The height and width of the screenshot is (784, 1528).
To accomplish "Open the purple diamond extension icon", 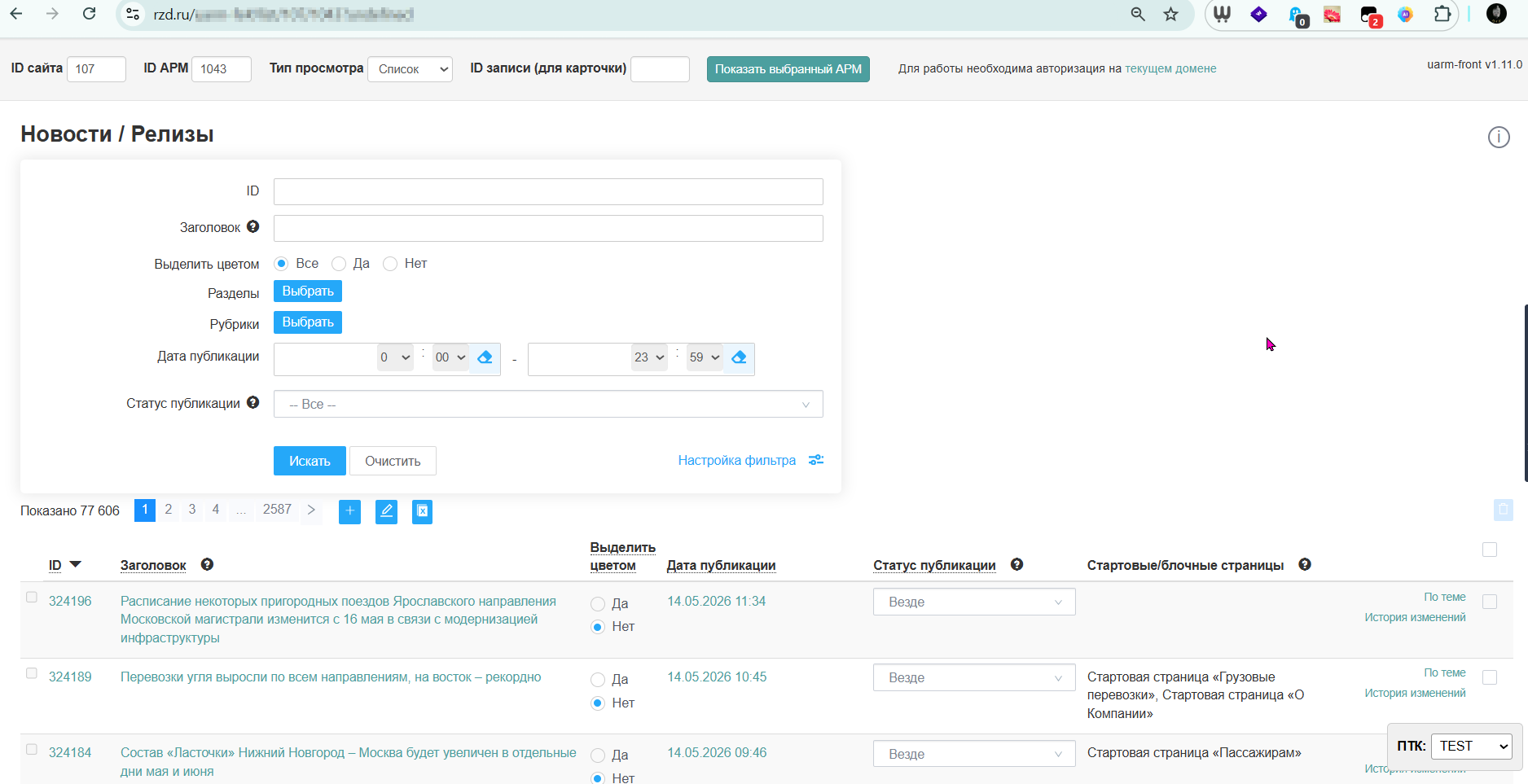I will [x=1259, y=15].
